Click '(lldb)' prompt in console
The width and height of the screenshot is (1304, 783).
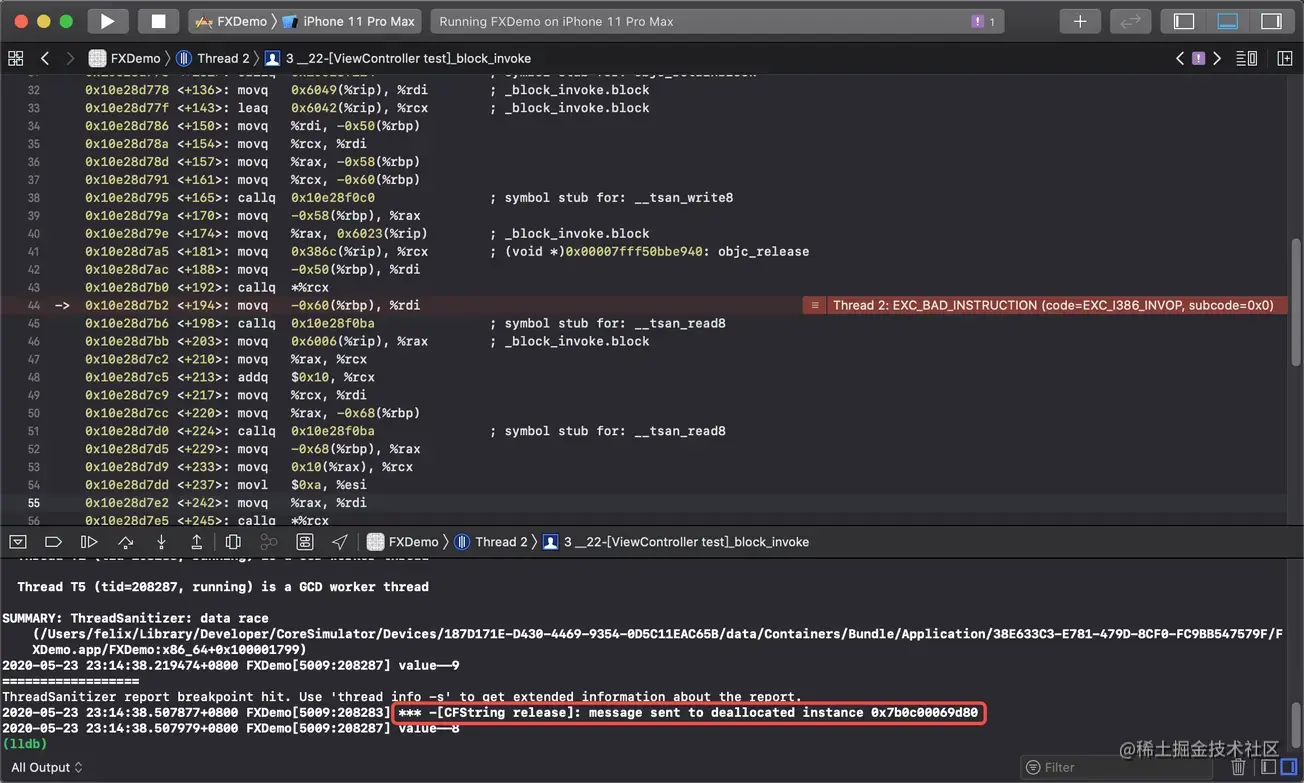[25, 744]
